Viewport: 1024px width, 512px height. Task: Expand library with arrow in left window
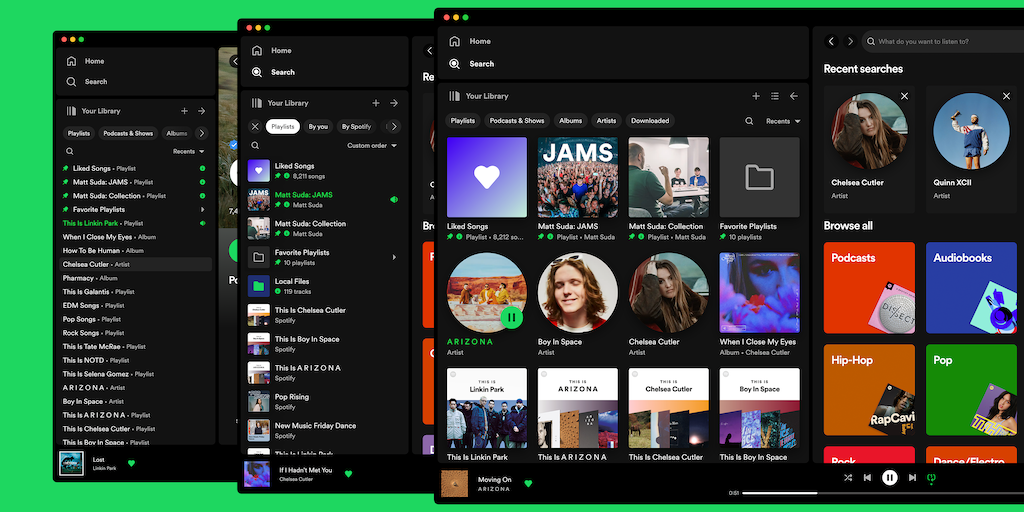click(x=202, y=111)
